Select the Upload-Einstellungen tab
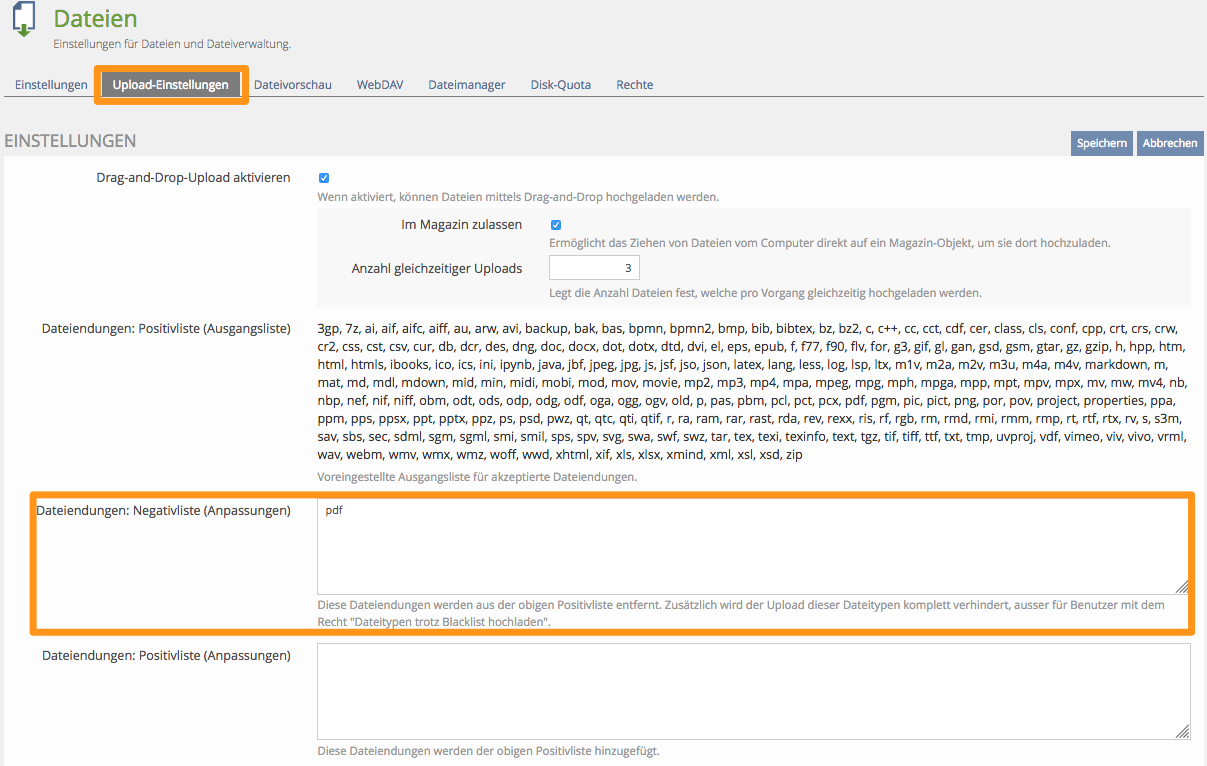The width and height of the screenshot is (1207, 766). click(171, 85)
